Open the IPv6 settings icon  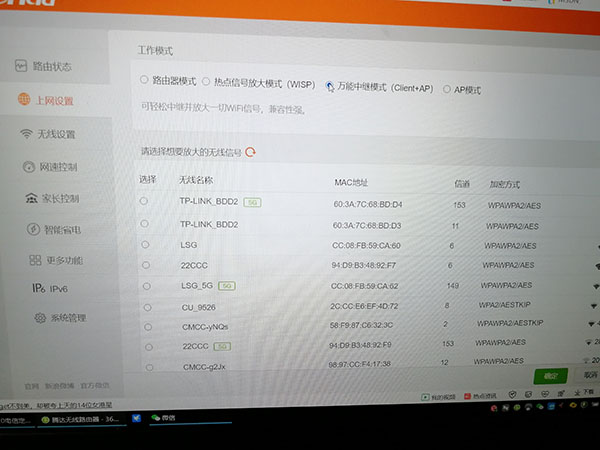[36, 288]
